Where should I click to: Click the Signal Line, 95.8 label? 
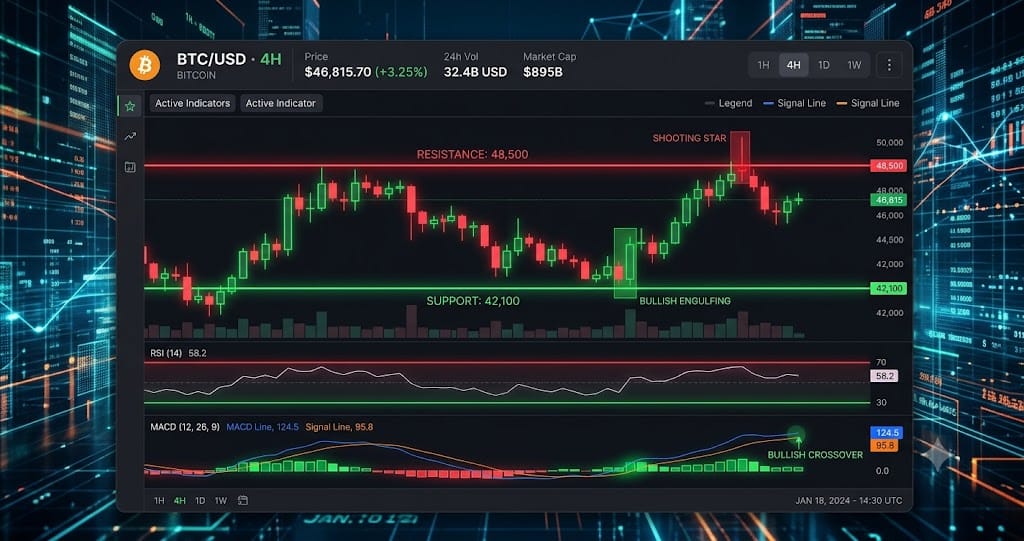coord(339,427)
